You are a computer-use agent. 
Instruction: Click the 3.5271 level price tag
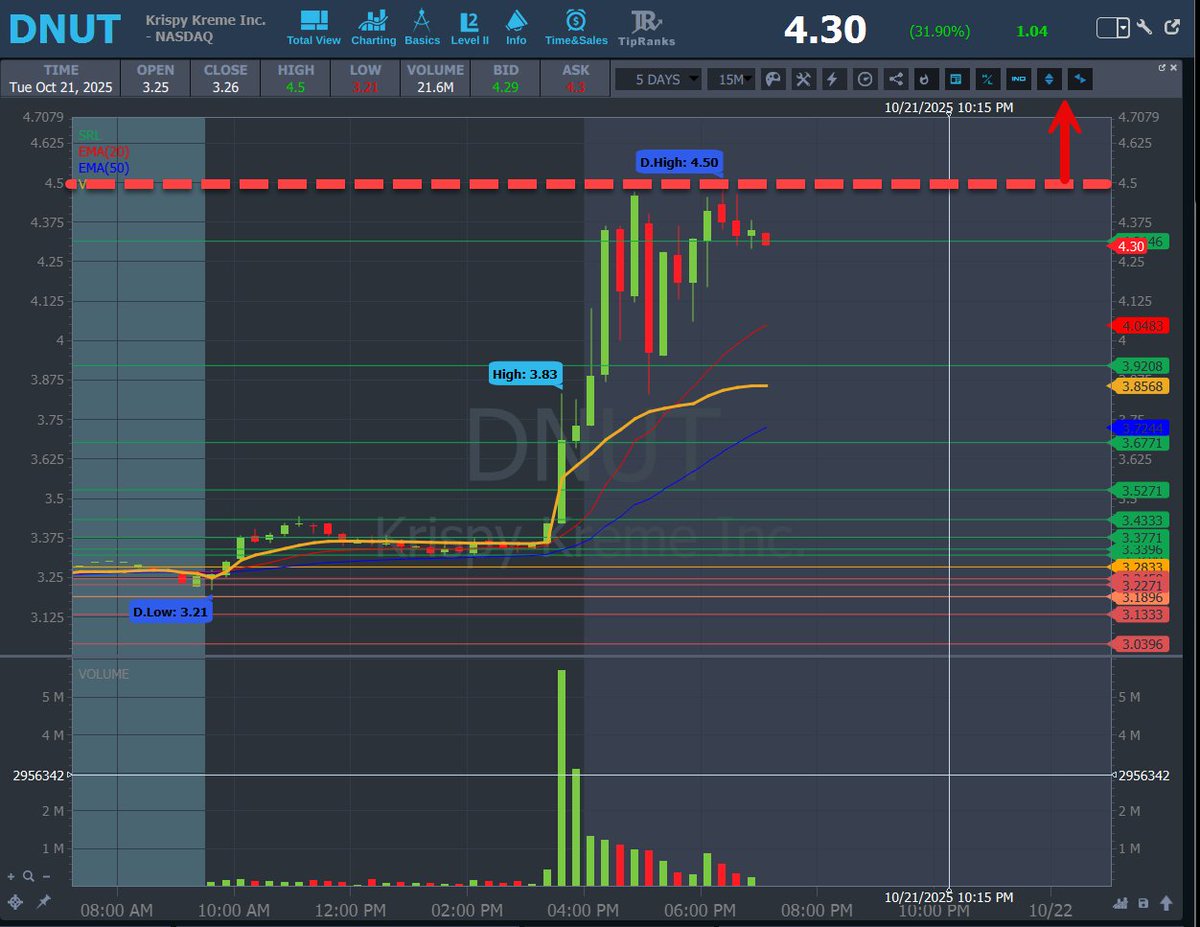click(1139, 490)
